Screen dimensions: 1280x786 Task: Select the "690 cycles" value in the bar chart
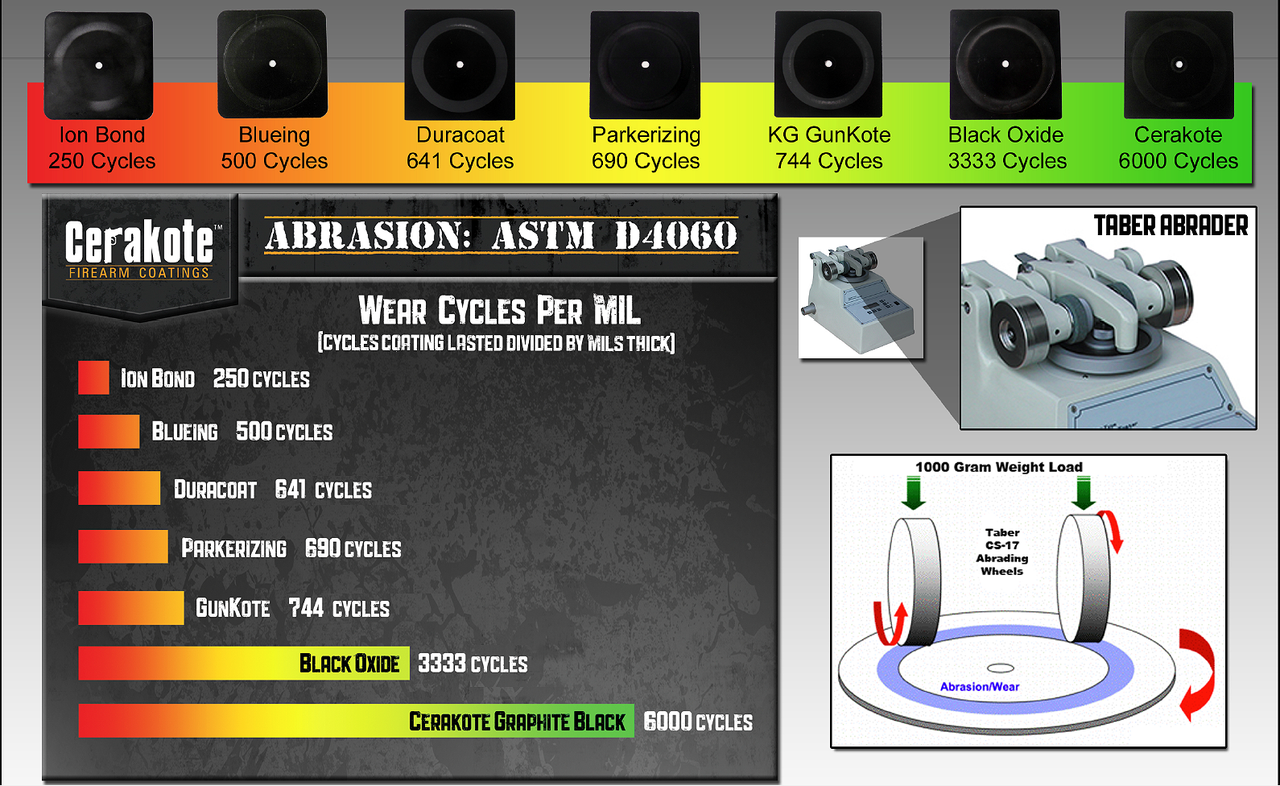pyautogui.click(x=353, y=549)
